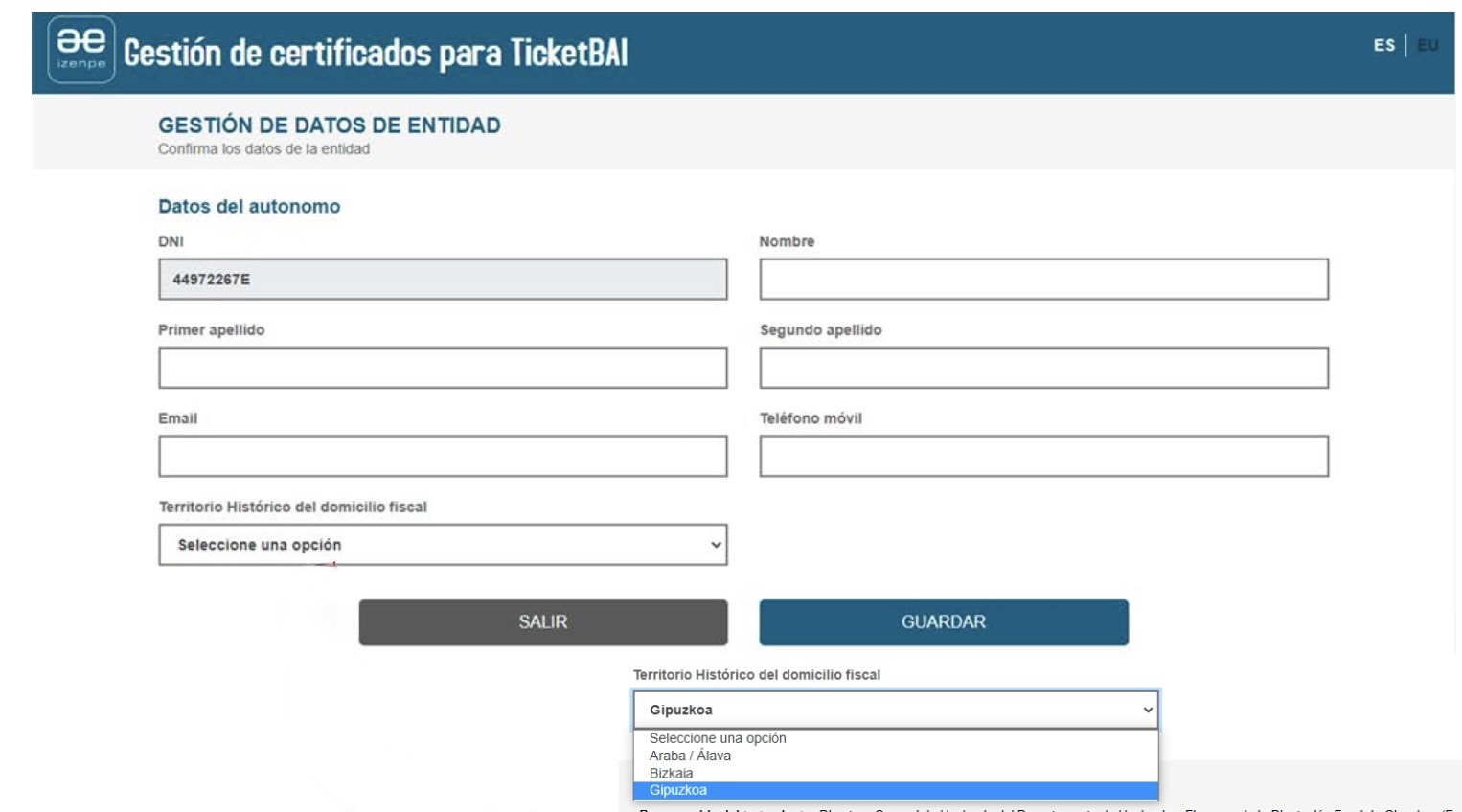The height and width of the screenshot is (812, 1462).
Task: Click into the Primer apellido field
Action: (443, 368)
